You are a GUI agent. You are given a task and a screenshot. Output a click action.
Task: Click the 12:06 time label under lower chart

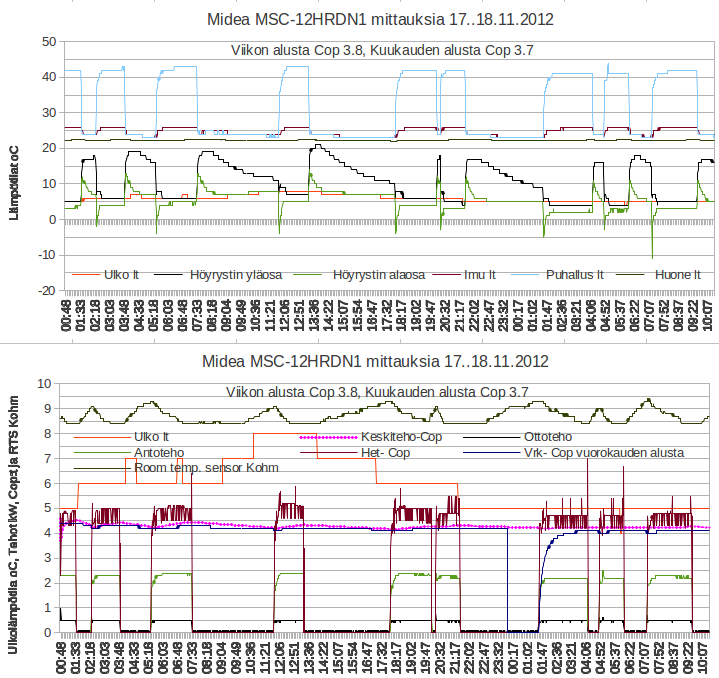(281, 657)
